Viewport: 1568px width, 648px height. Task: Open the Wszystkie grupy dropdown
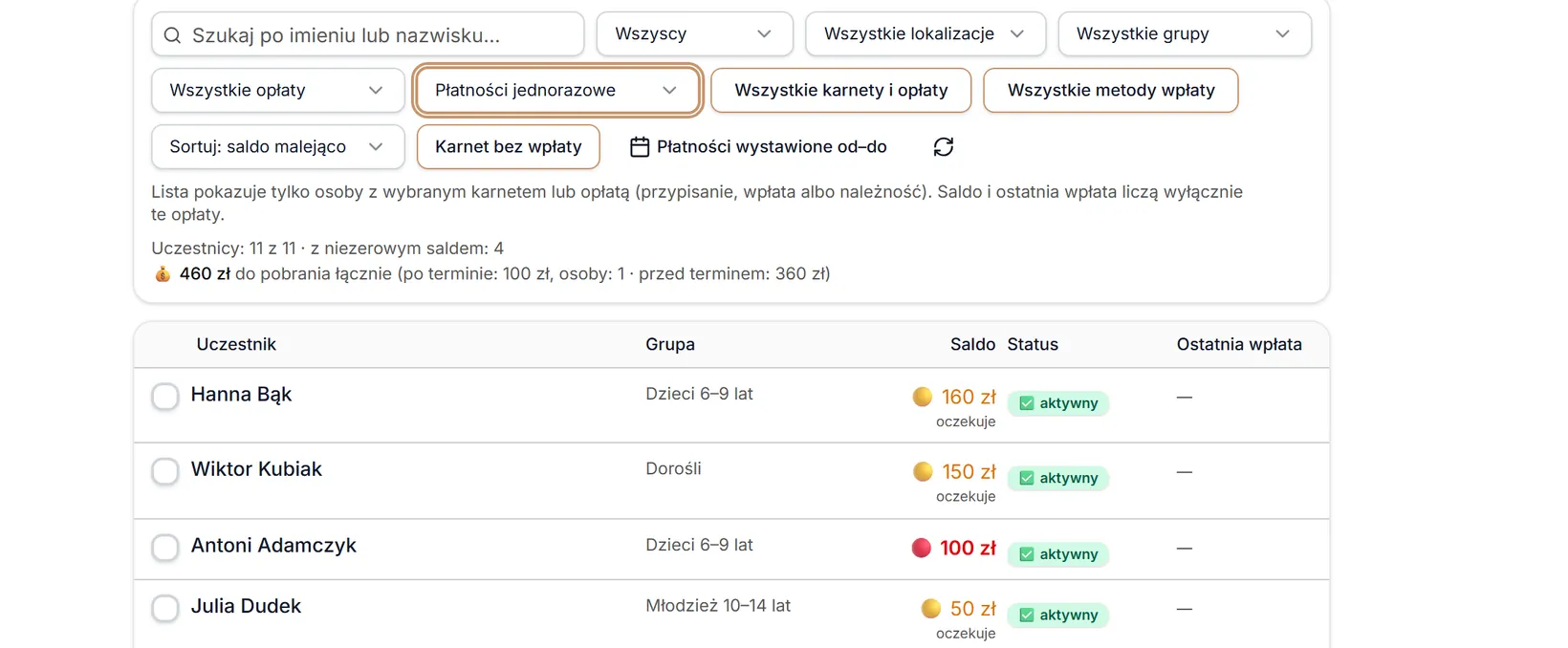[1185, 33]
